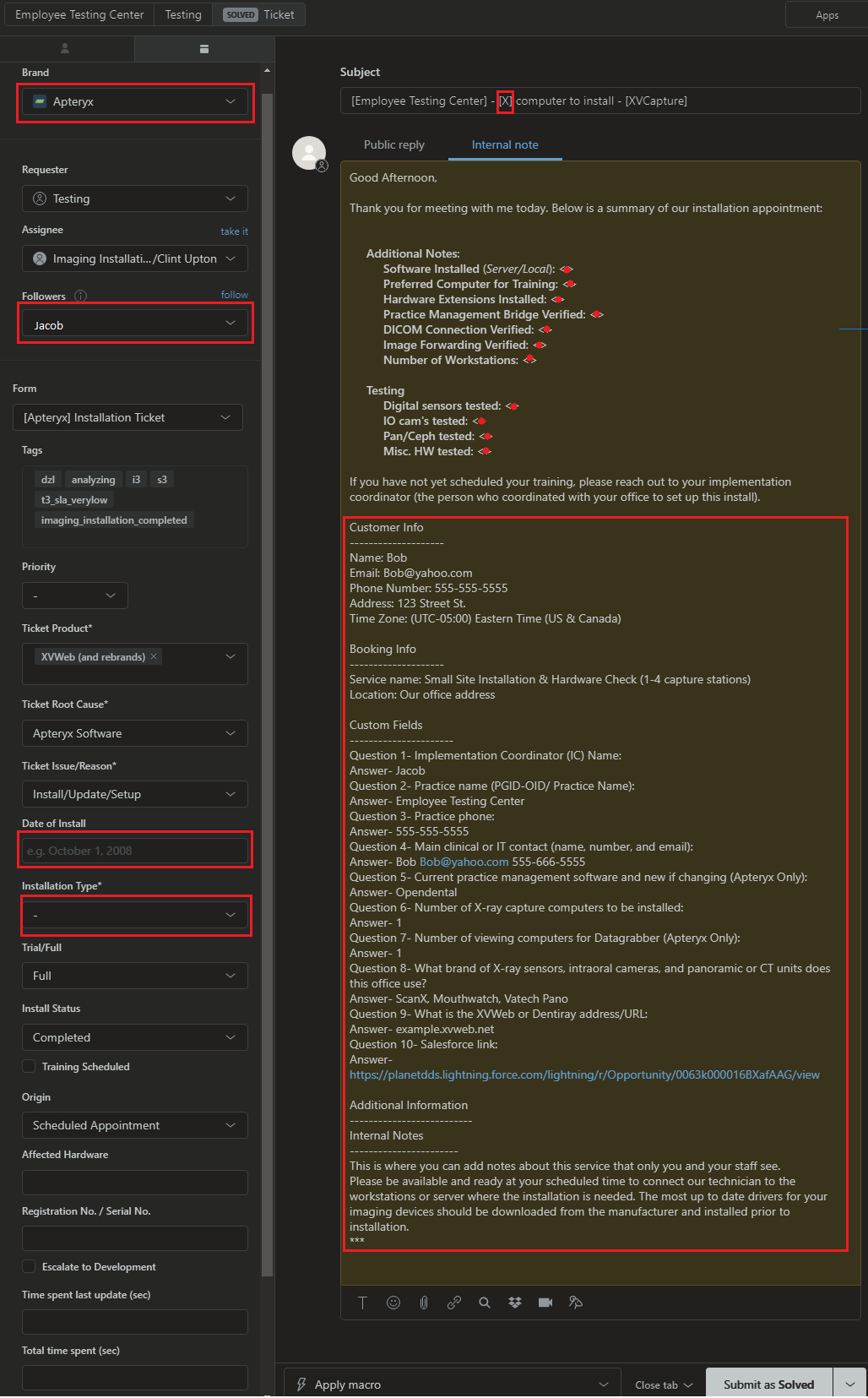The width and height of the screenshot is (868, 1398).
Task: Open the emoji picker icon
Action: (393, 1303)
